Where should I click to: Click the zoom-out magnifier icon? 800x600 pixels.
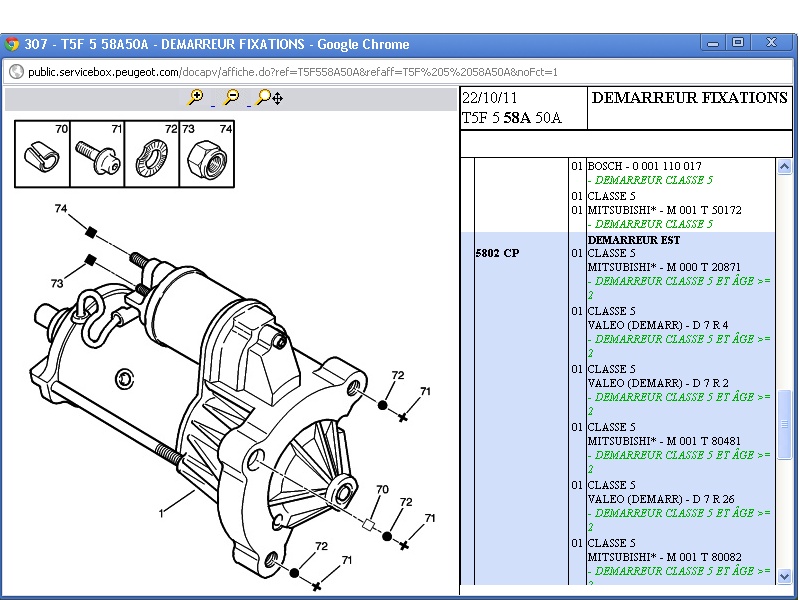coord(232,97)
